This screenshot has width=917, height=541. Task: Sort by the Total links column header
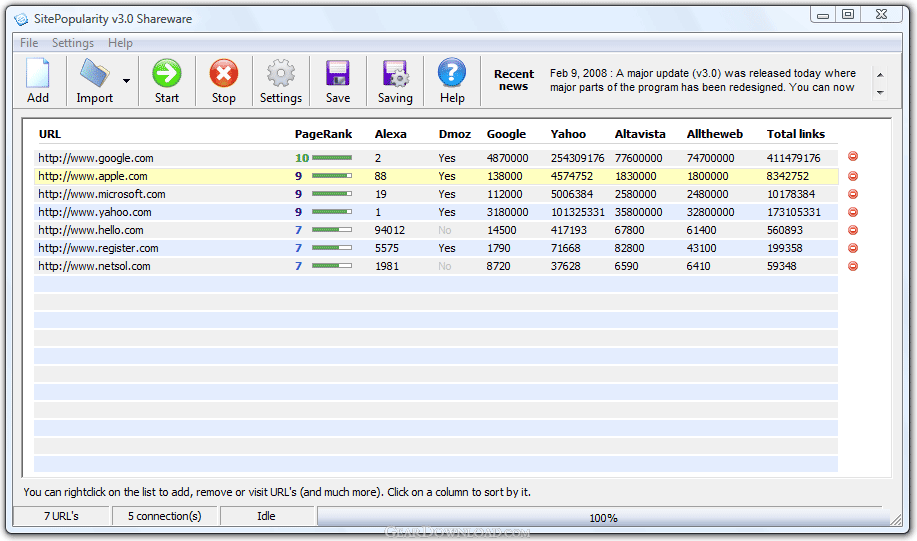pyautogui.click(x=796, y=134)
